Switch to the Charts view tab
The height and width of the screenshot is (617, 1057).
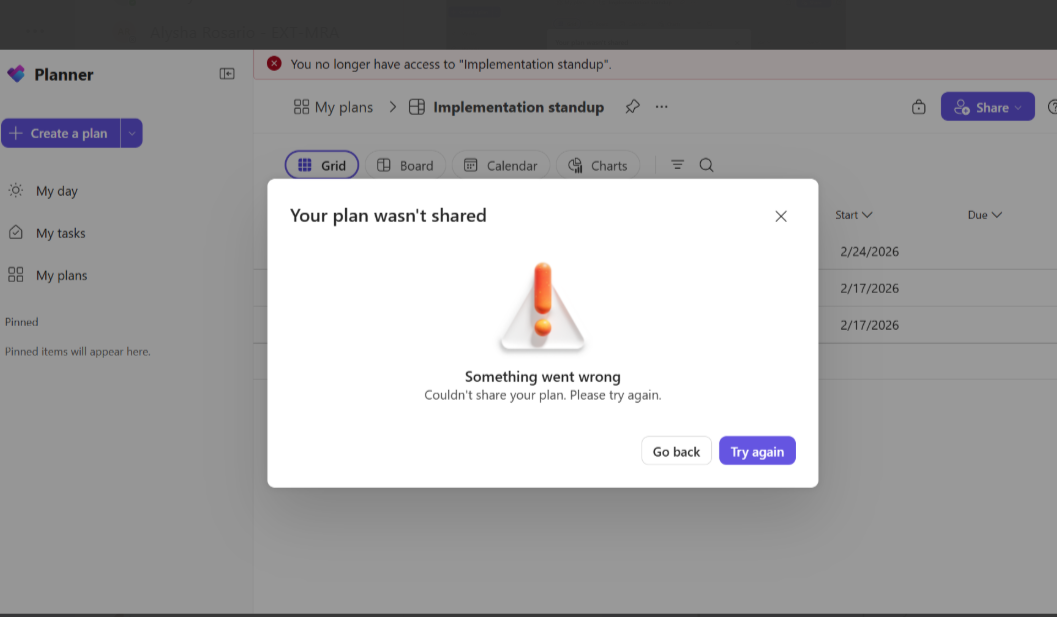pyautogui.click(x=597, y=165)
